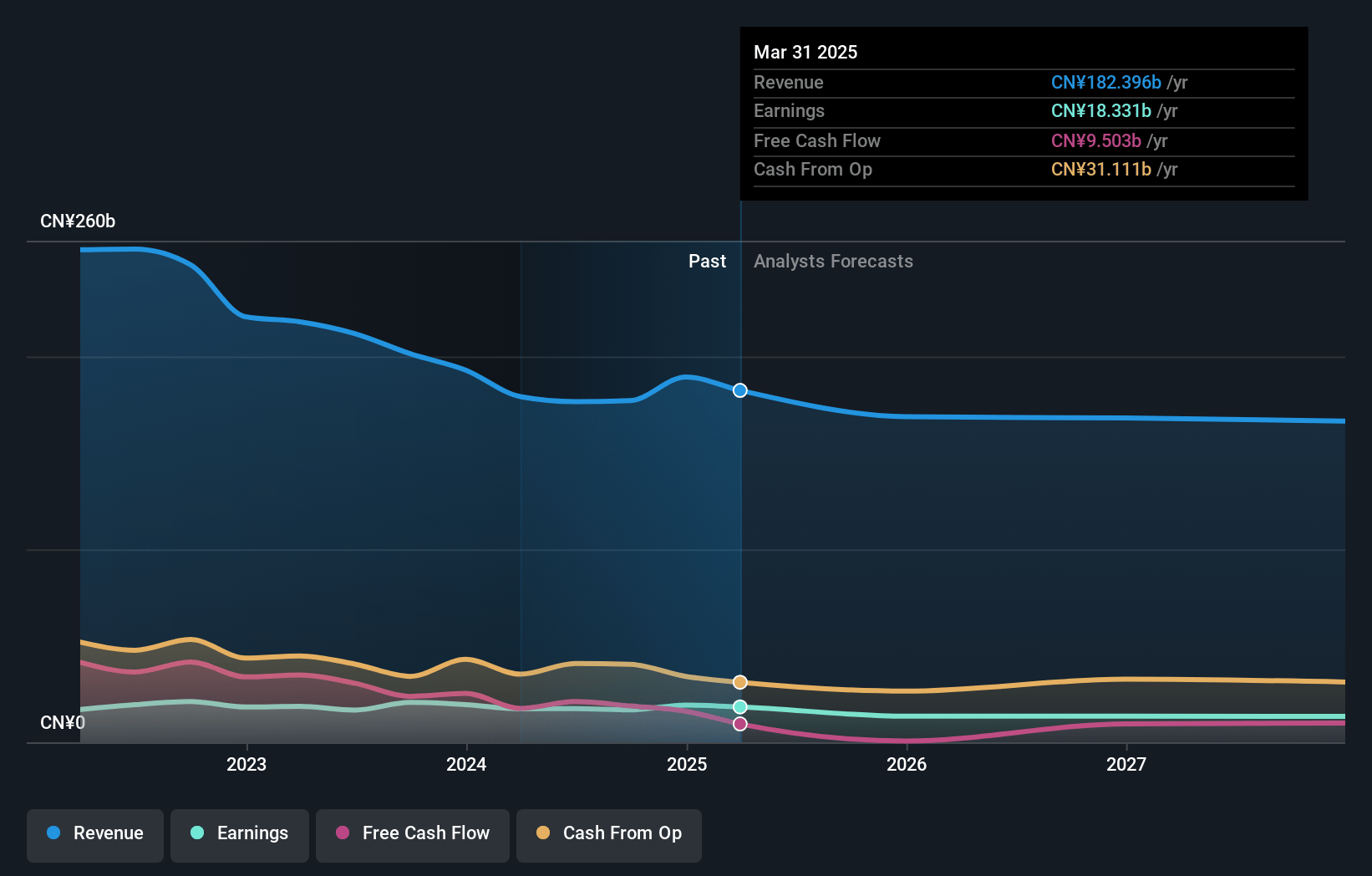Click the 2027 x-axis label
The width and height of the screenshot is (1372, 876).
tap(1126, 764)
